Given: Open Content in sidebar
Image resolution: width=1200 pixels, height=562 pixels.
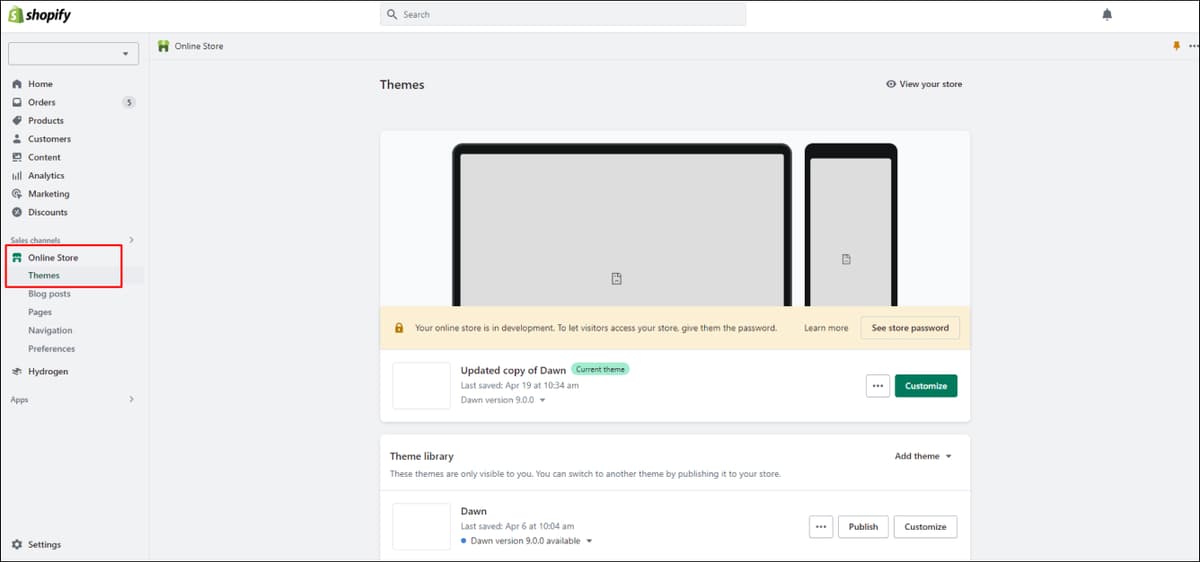Looking at the screenshot, I should pyautogui.click(x=44, y=157).
